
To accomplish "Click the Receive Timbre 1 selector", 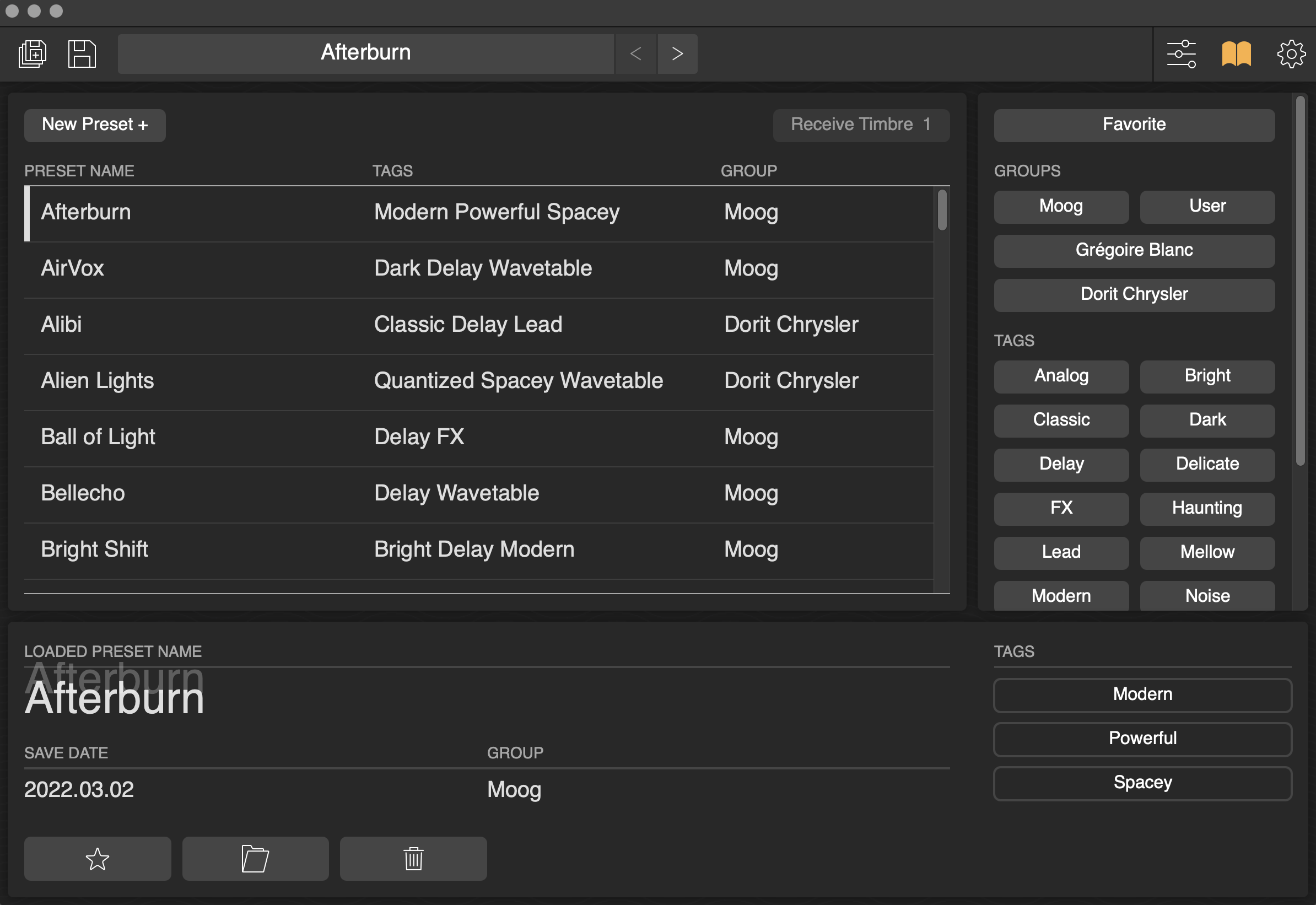I will (x=861, y=125).
